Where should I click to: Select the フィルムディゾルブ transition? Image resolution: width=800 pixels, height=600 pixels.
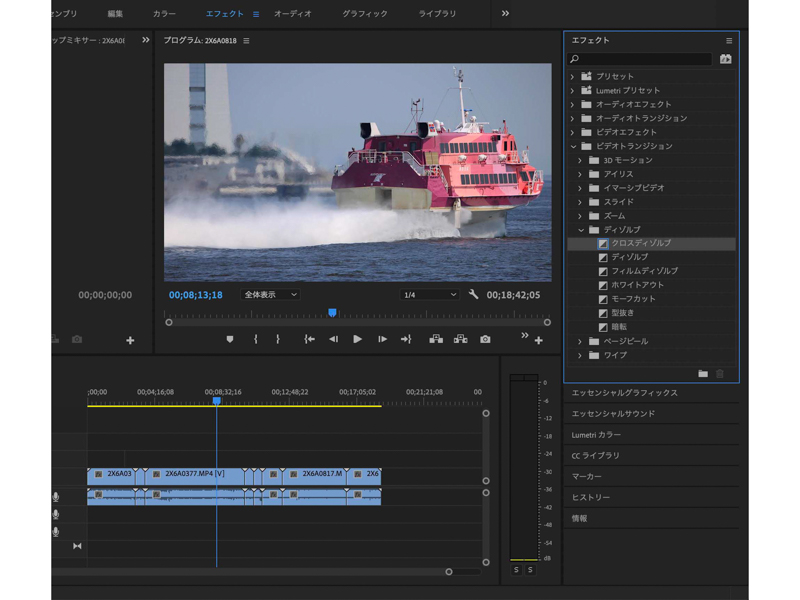click(644, 271)
